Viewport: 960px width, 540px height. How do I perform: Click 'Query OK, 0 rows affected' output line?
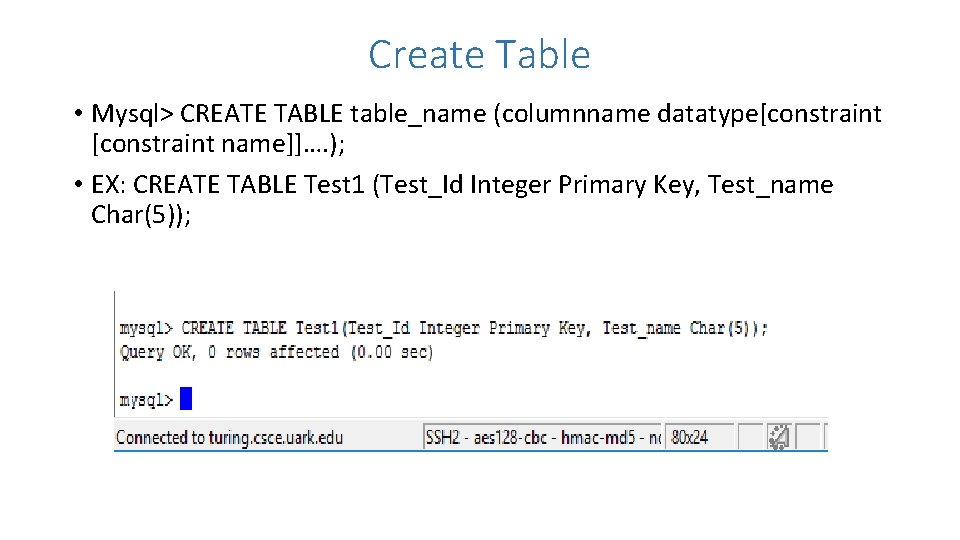coord(276,353)
